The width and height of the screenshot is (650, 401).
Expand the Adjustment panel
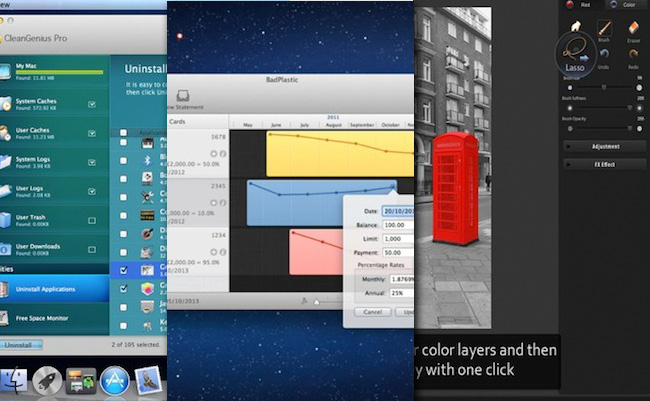(604, 146)
